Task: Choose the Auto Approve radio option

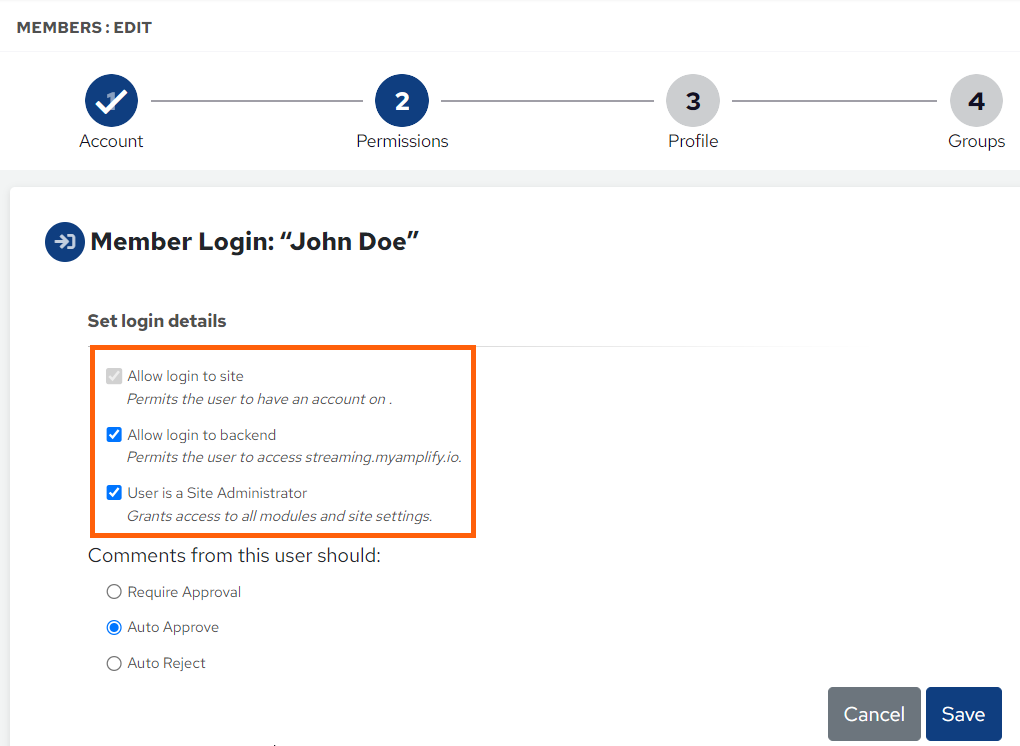Action: pyautogui.click(x=114, y=627)
